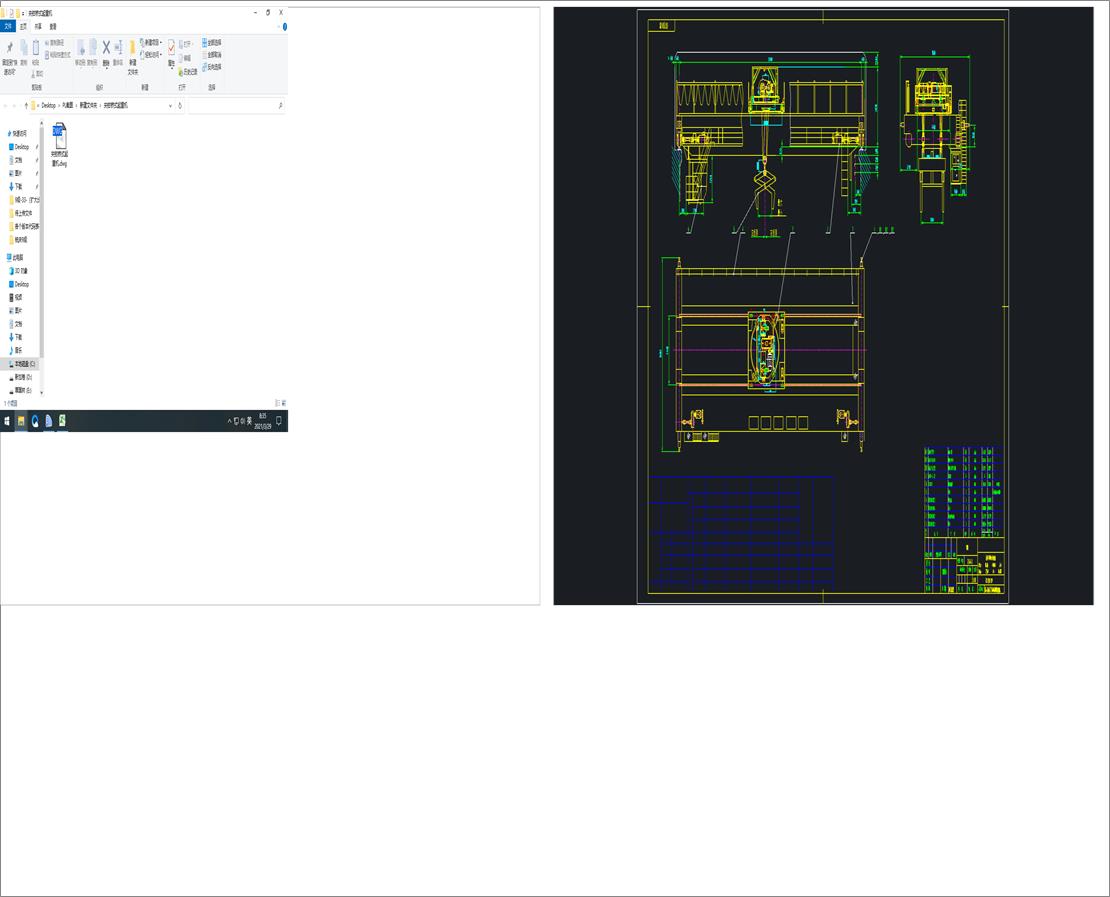Select Desktop under This PC
The height and width of the screenshot is (897, 1110).
[21, 284]
